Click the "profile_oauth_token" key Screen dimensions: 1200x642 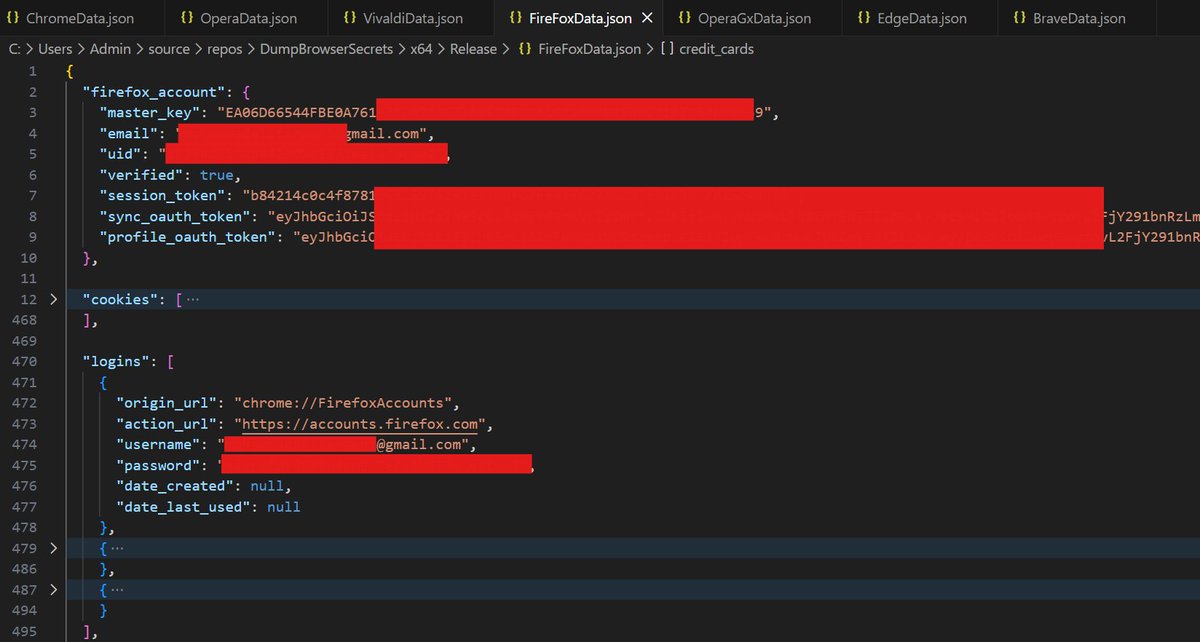[187, 237]
